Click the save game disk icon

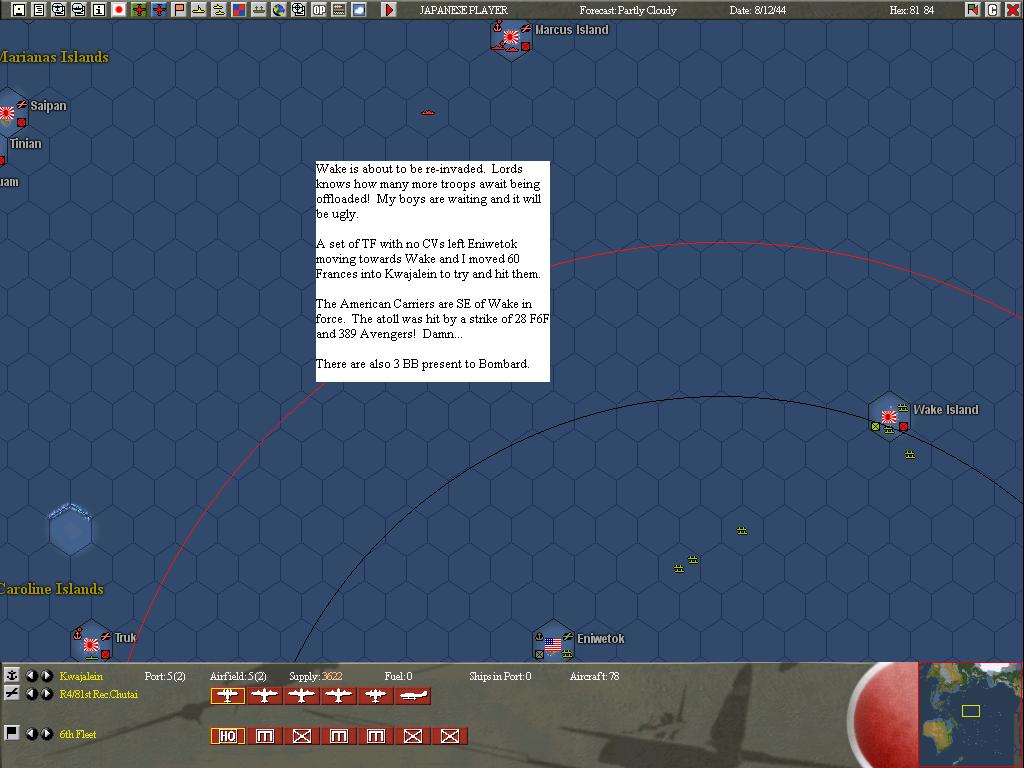click(19, 10)
